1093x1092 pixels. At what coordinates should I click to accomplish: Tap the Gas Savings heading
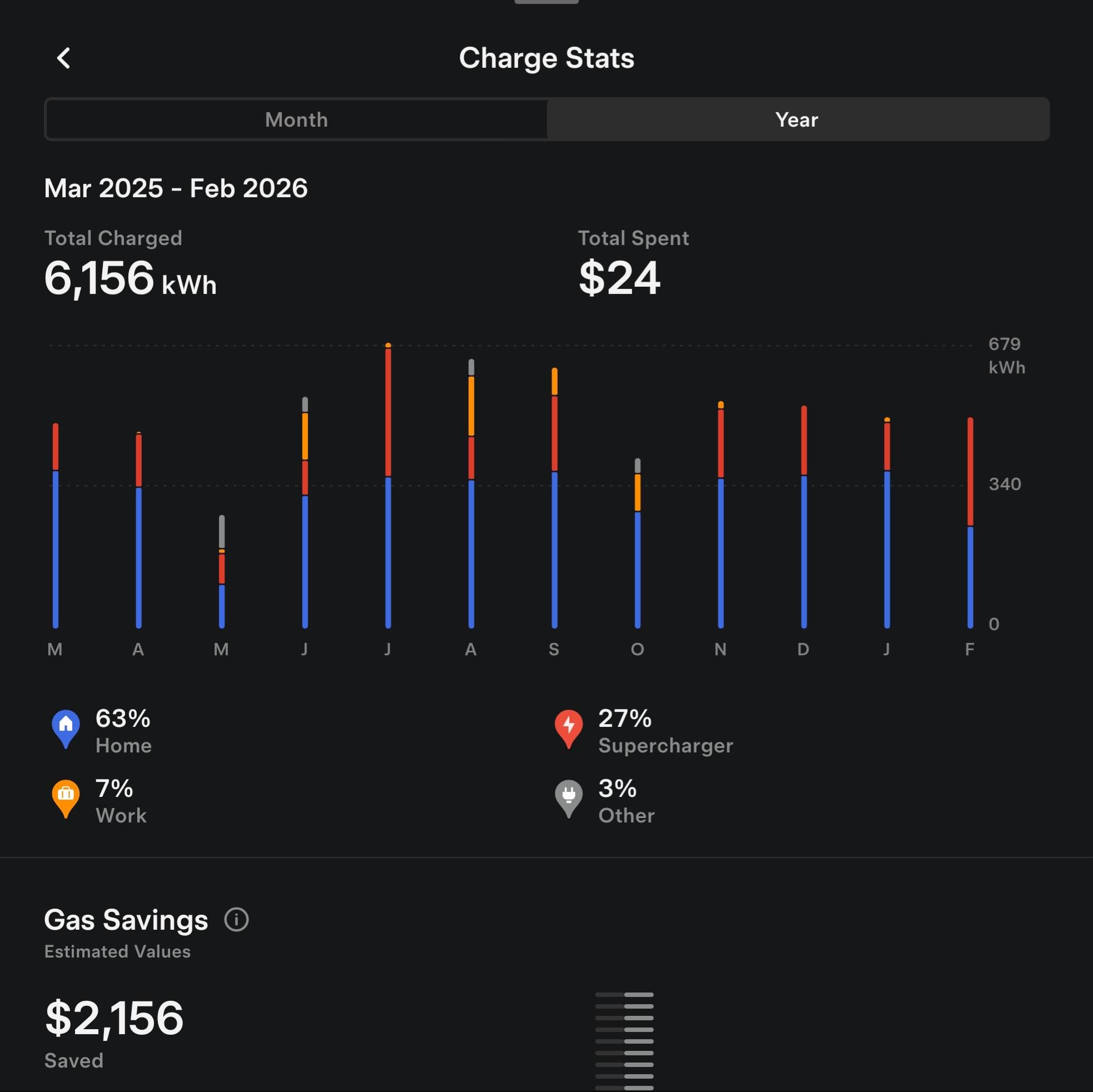coord(126,920)
